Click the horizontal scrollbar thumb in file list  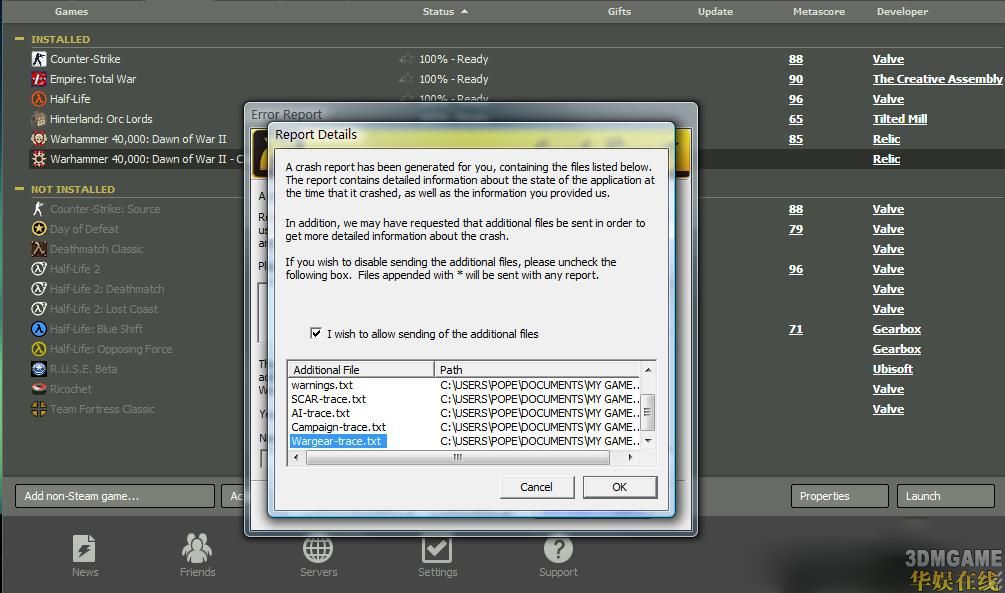pos(458,457)
